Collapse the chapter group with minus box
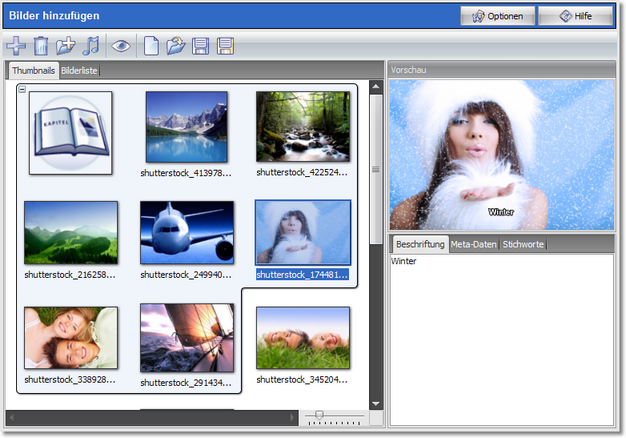 click(x=23, y=90)
